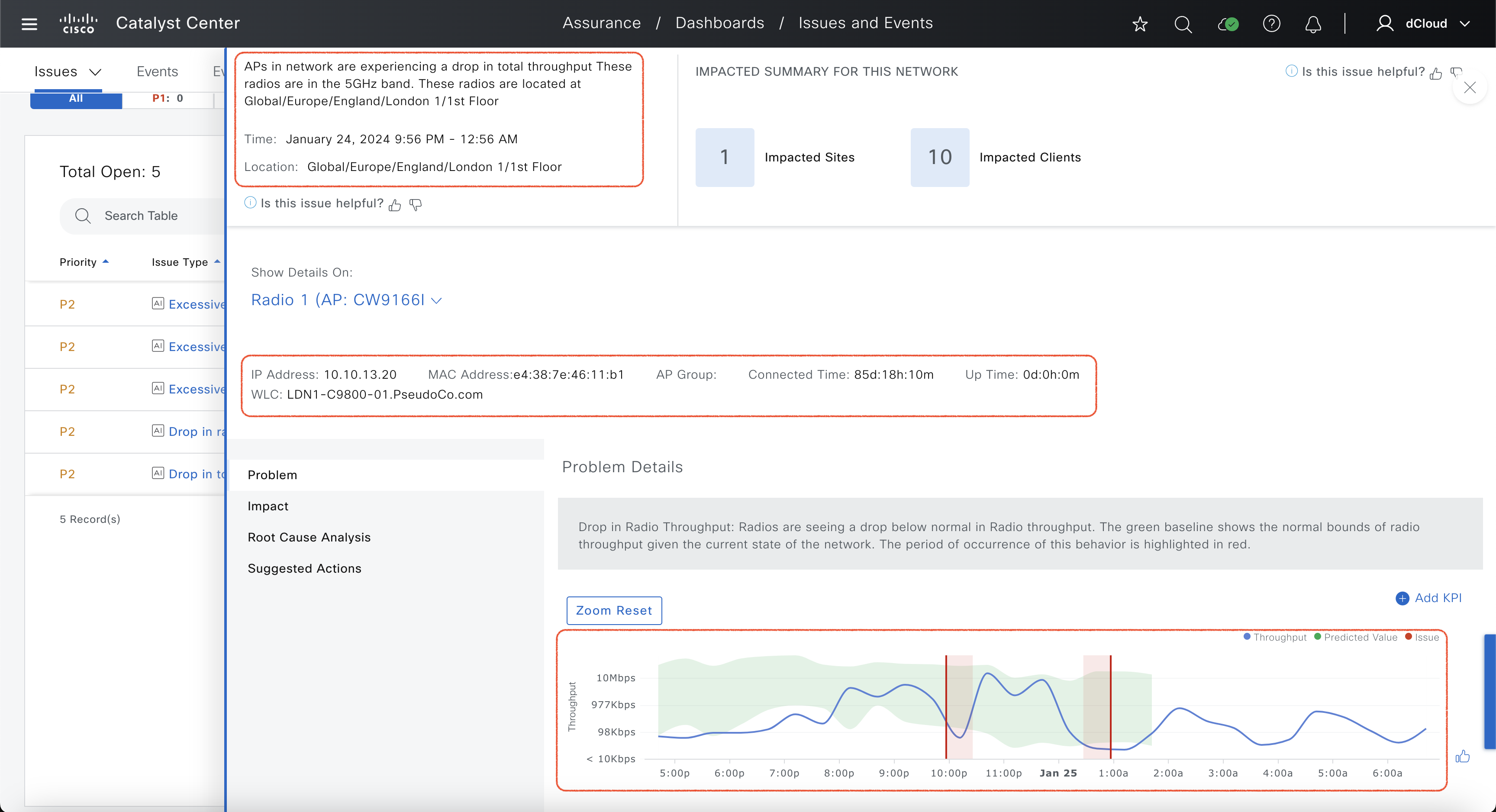Screen dimensions: 1496x812
Task: Open second Excessive issue link
Action: point(196,347)
